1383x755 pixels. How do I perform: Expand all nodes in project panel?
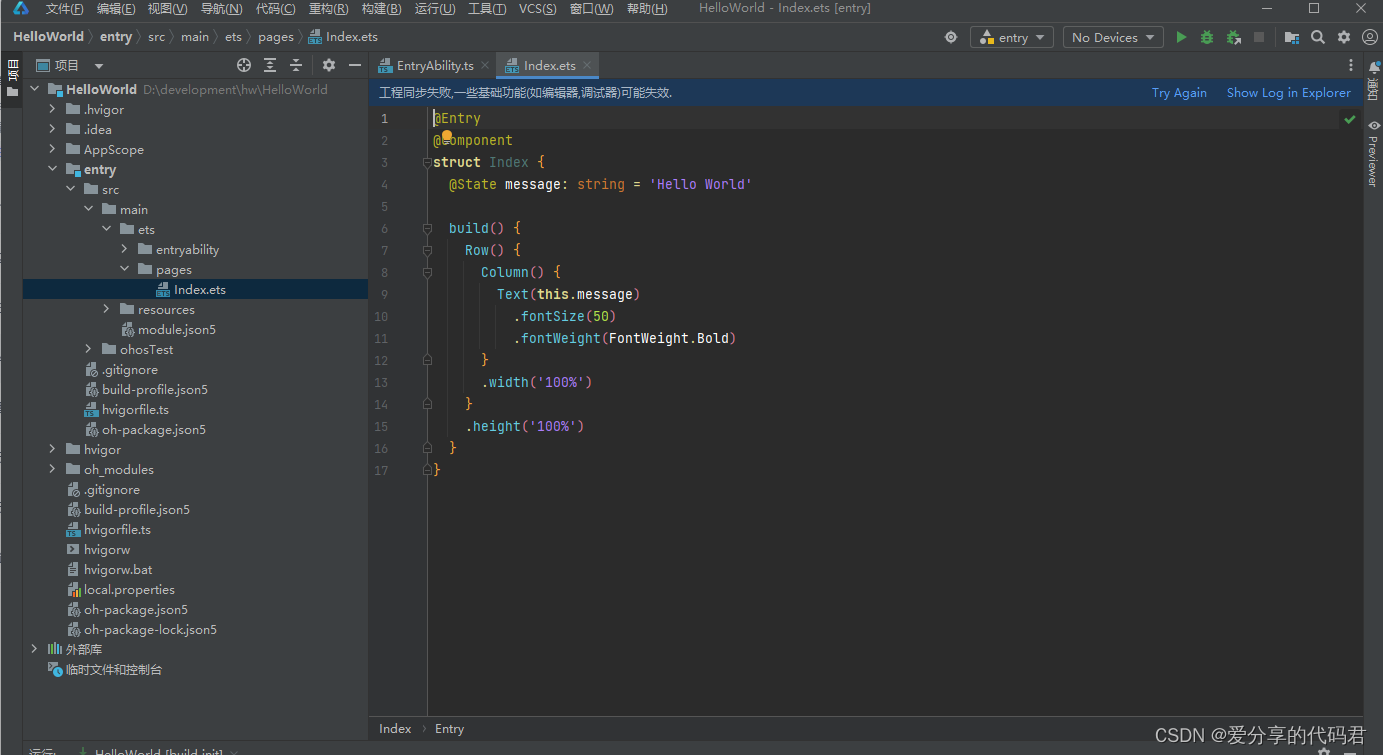tap(270, 65)
